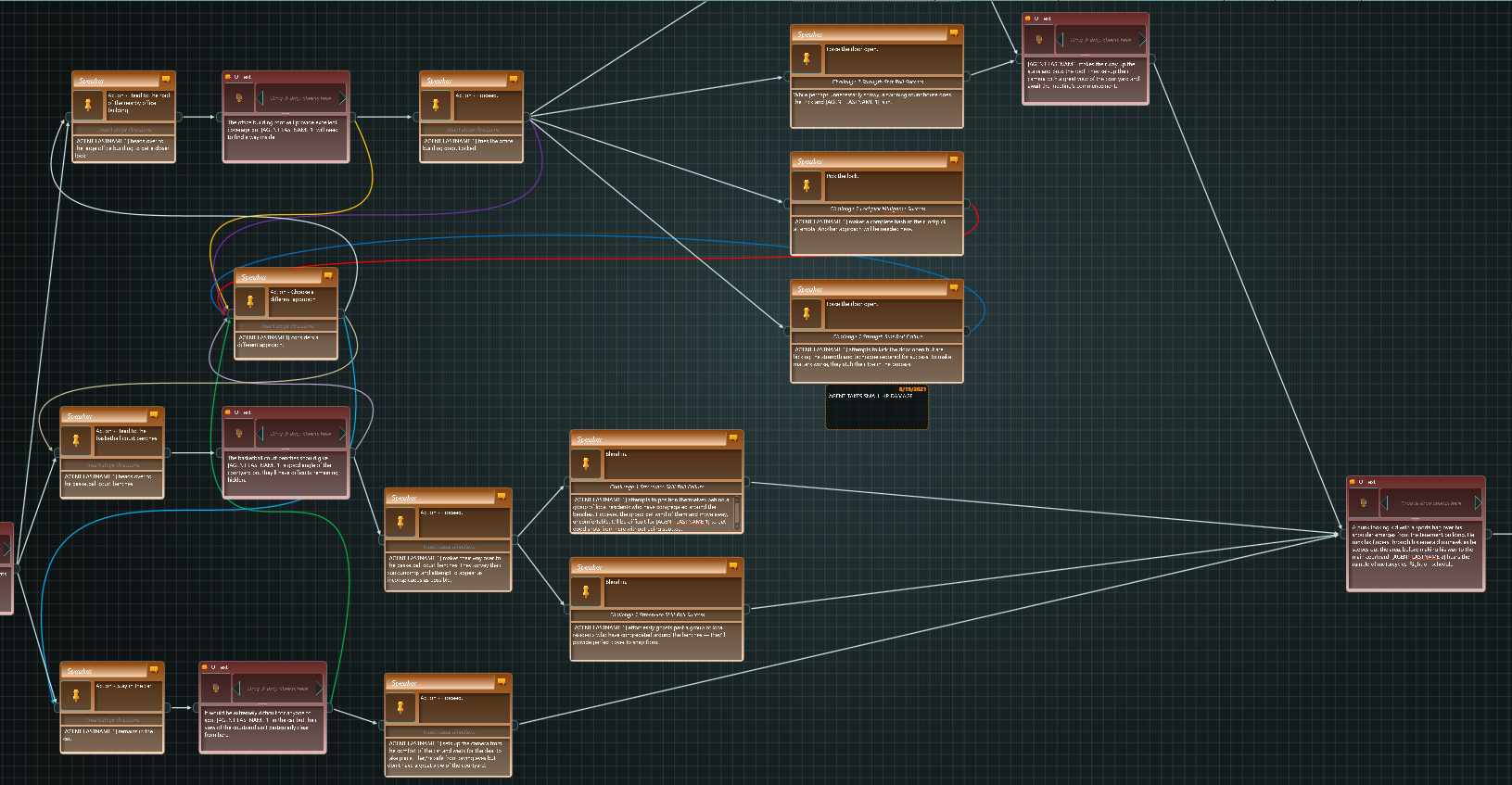Click pin icon in 'Blend in' Success node
The height and width of the screenshot is (785, 1512).
point(586,591)
